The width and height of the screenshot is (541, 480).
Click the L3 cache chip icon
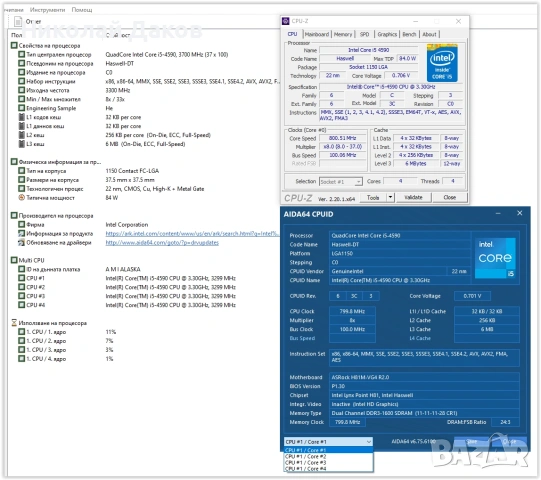pos(22,144)
